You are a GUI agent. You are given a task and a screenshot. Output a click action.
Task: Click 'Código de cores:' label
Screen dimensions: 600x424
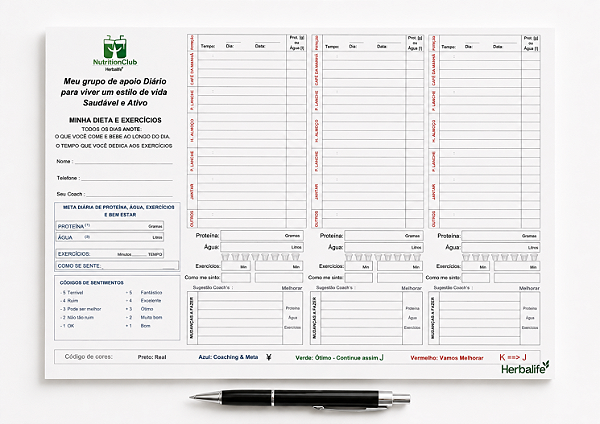(89, 357)
